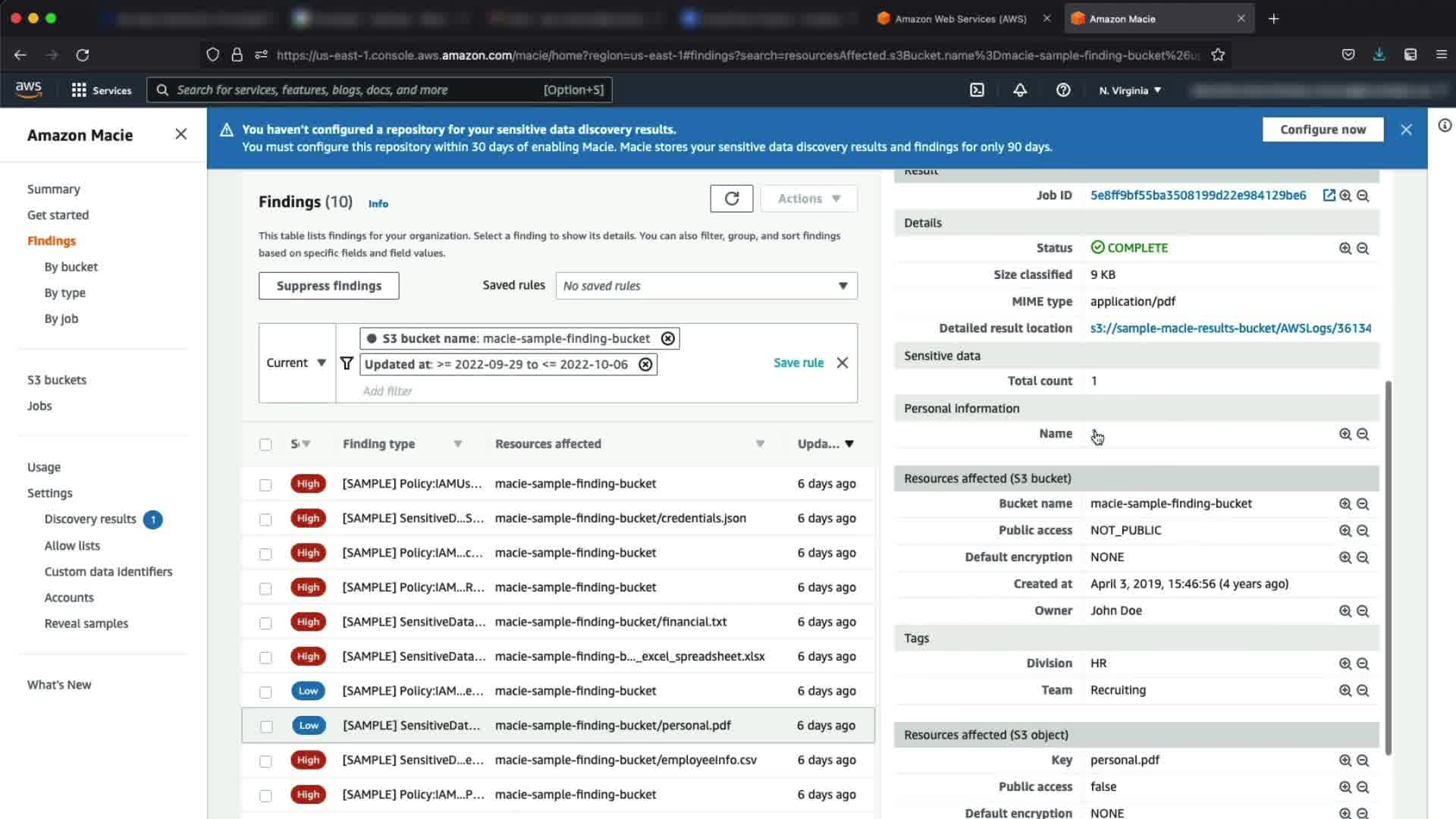Screen dimensions: 1456x819
Task: Open AWS CloudShell icon in header
Action: [977, 90]
